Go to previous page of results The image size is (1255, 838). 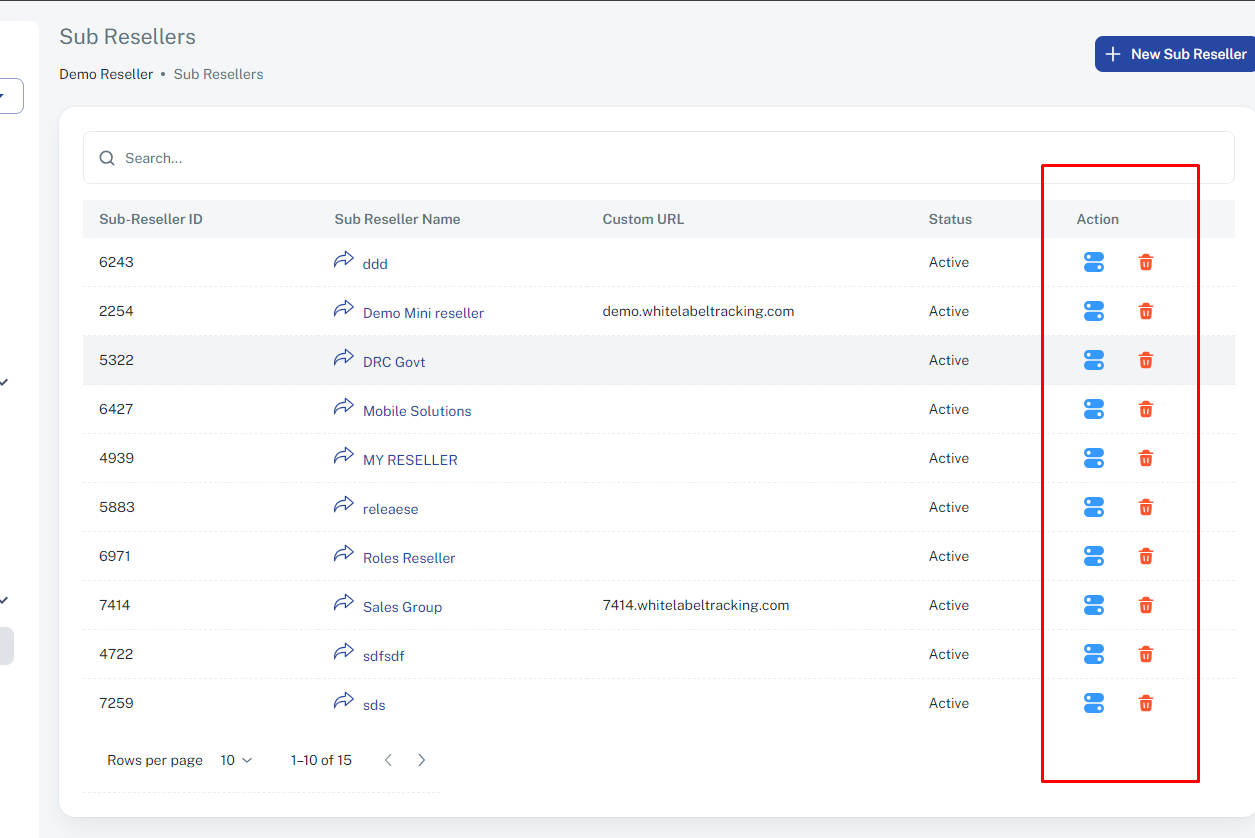[x=388, y=760]
